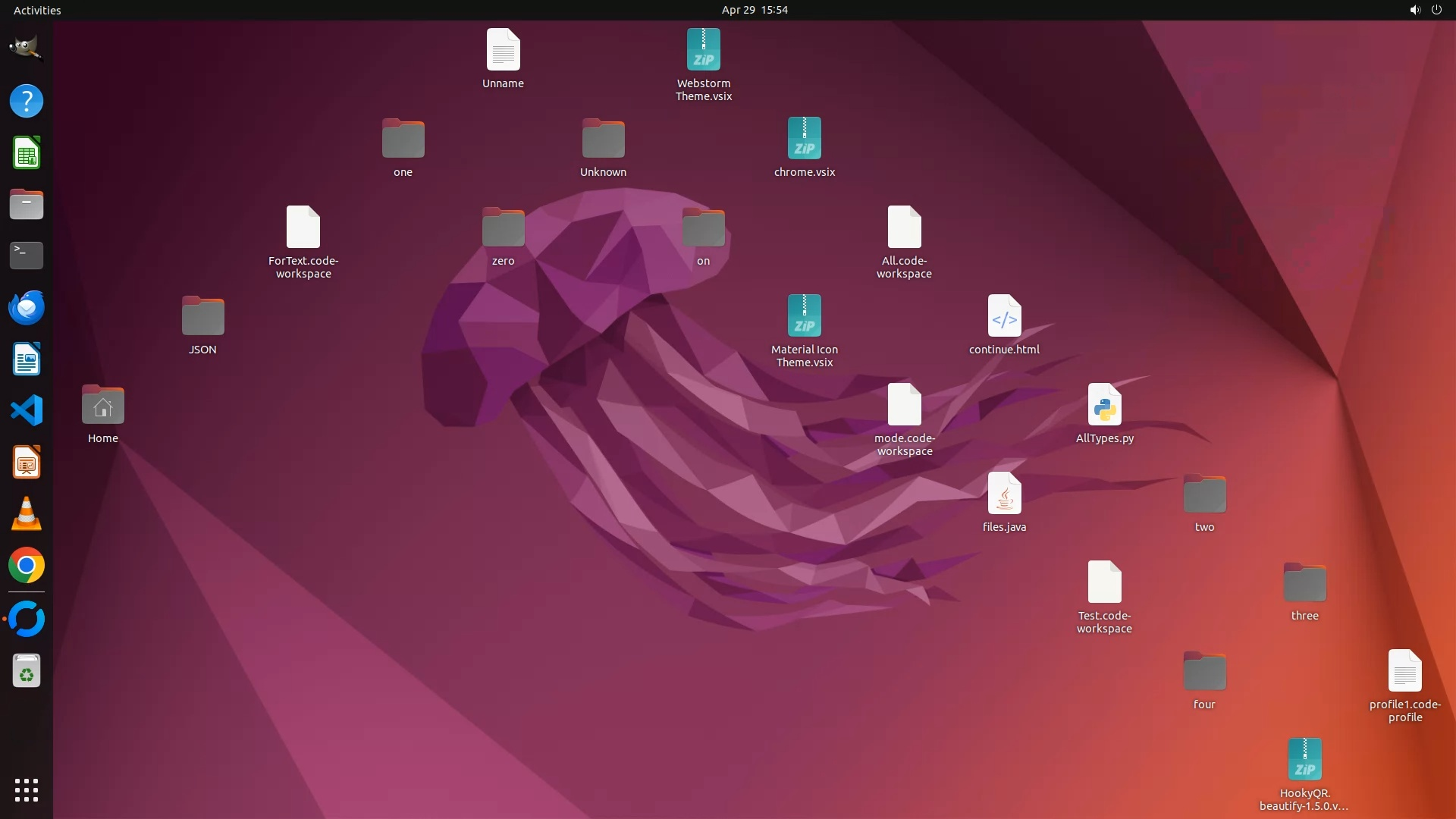Screen dimensions: 1456x819
Task: Launch GIMP from the dock
Action: point(27,49)
